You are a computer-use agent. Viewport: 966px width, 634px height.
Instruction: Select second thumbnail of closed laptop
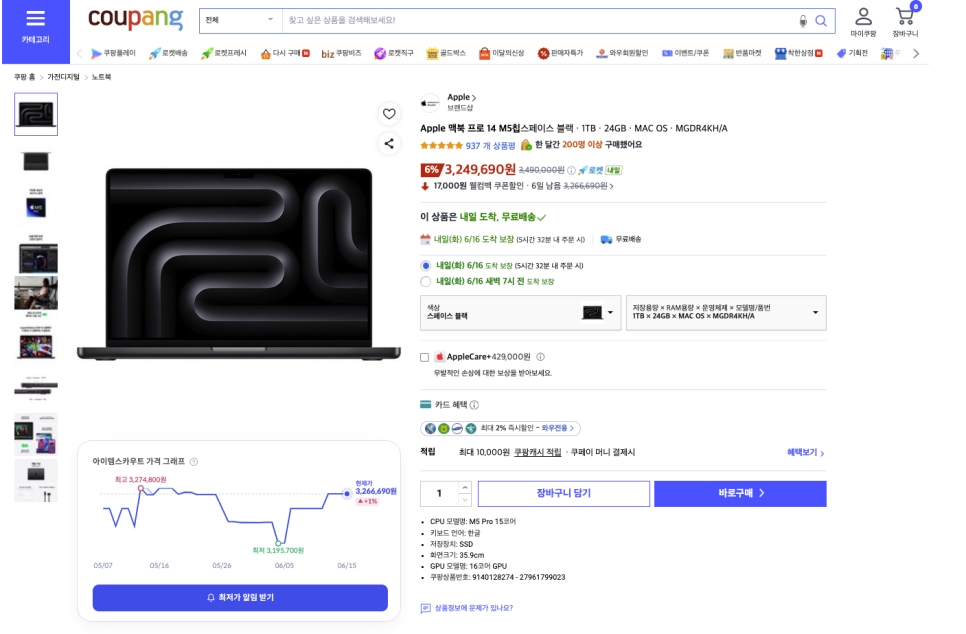[36, 161]
